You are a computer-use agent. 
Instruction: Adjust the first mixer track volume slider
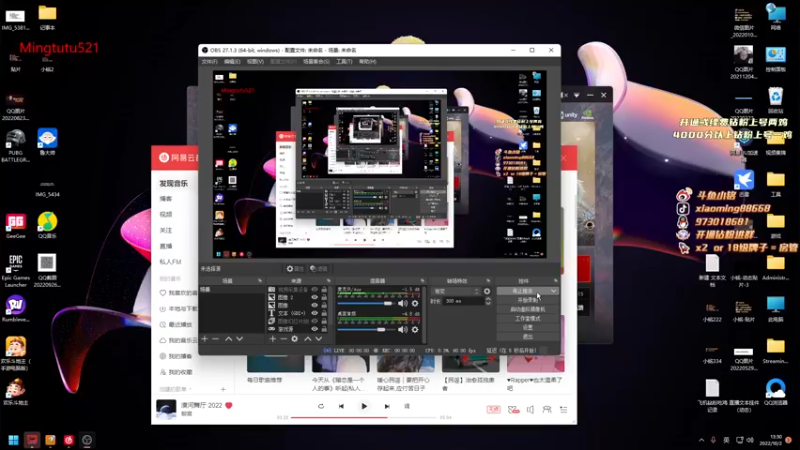pyautogui.click(x=365, y=304)
